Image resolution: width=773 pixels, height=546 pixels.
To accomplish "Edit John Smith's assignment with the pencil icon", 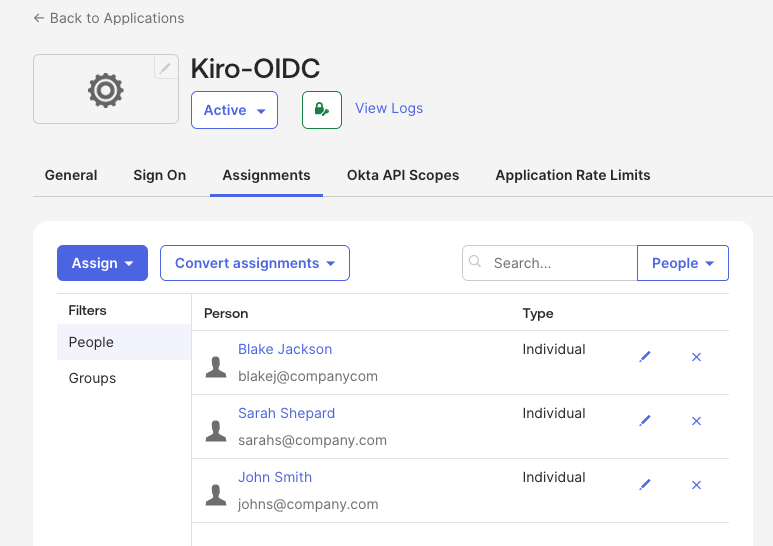I will point(645,485).
